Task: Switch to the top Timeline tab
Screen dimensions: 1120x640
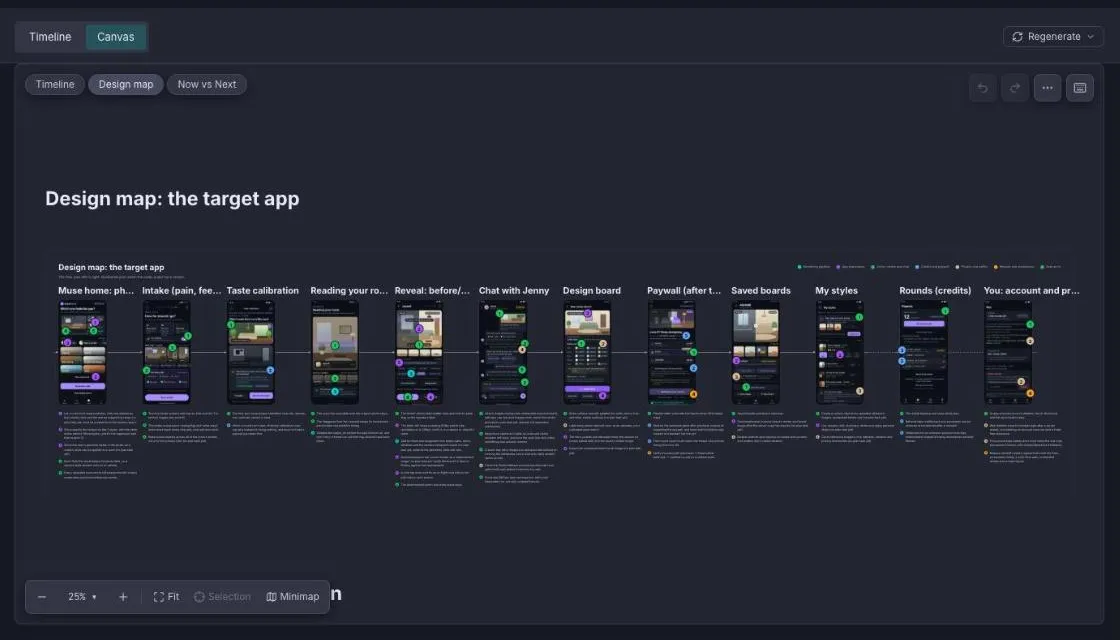Action: pos(50,37)
